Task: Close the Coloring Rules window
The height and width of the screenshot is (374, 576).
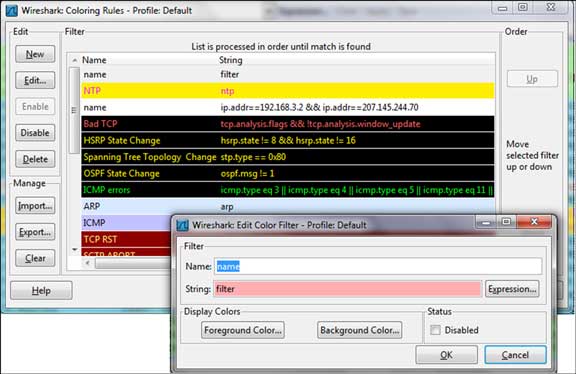Action: point(550,7)
